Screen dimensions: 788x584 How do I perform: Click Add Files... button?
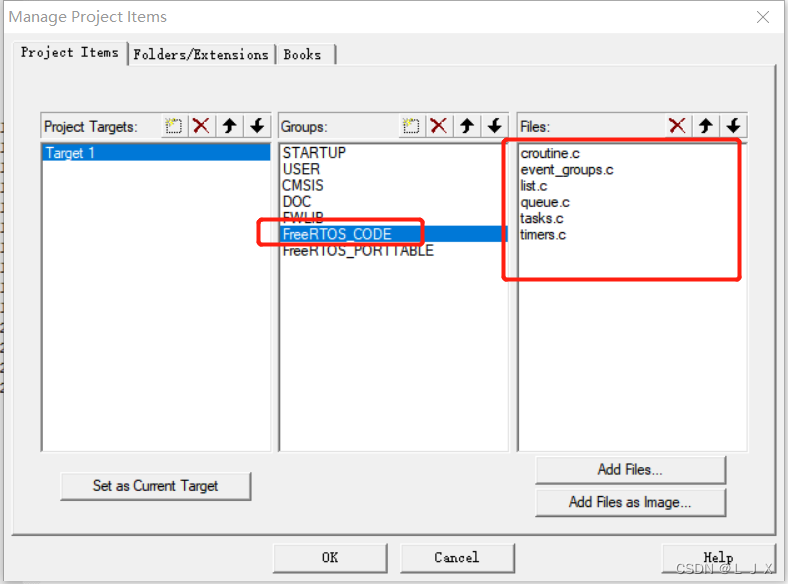(x=630, y=469)
